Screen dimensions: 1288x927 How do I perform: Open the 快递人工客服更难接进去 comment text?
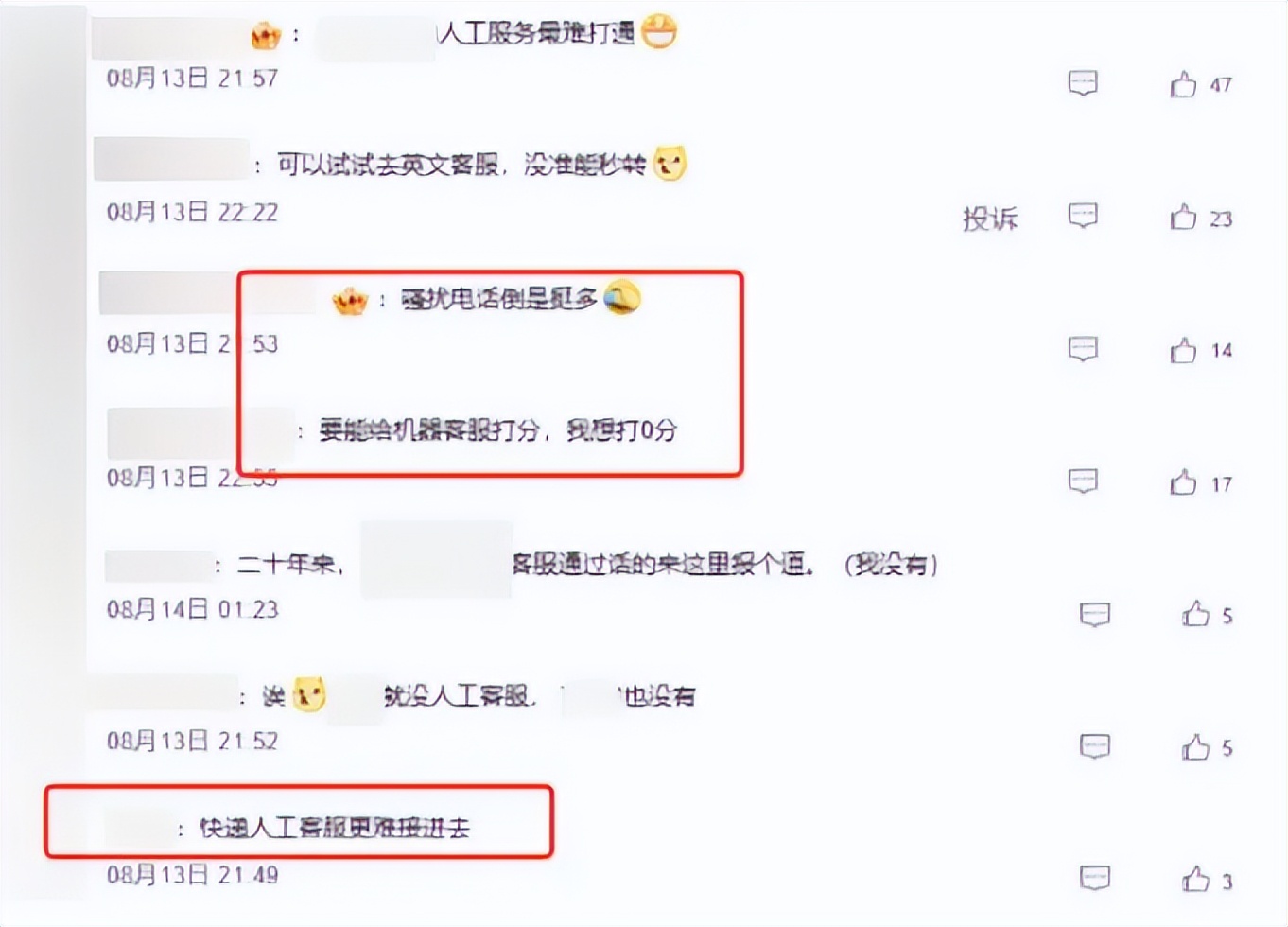coord(335,828)
